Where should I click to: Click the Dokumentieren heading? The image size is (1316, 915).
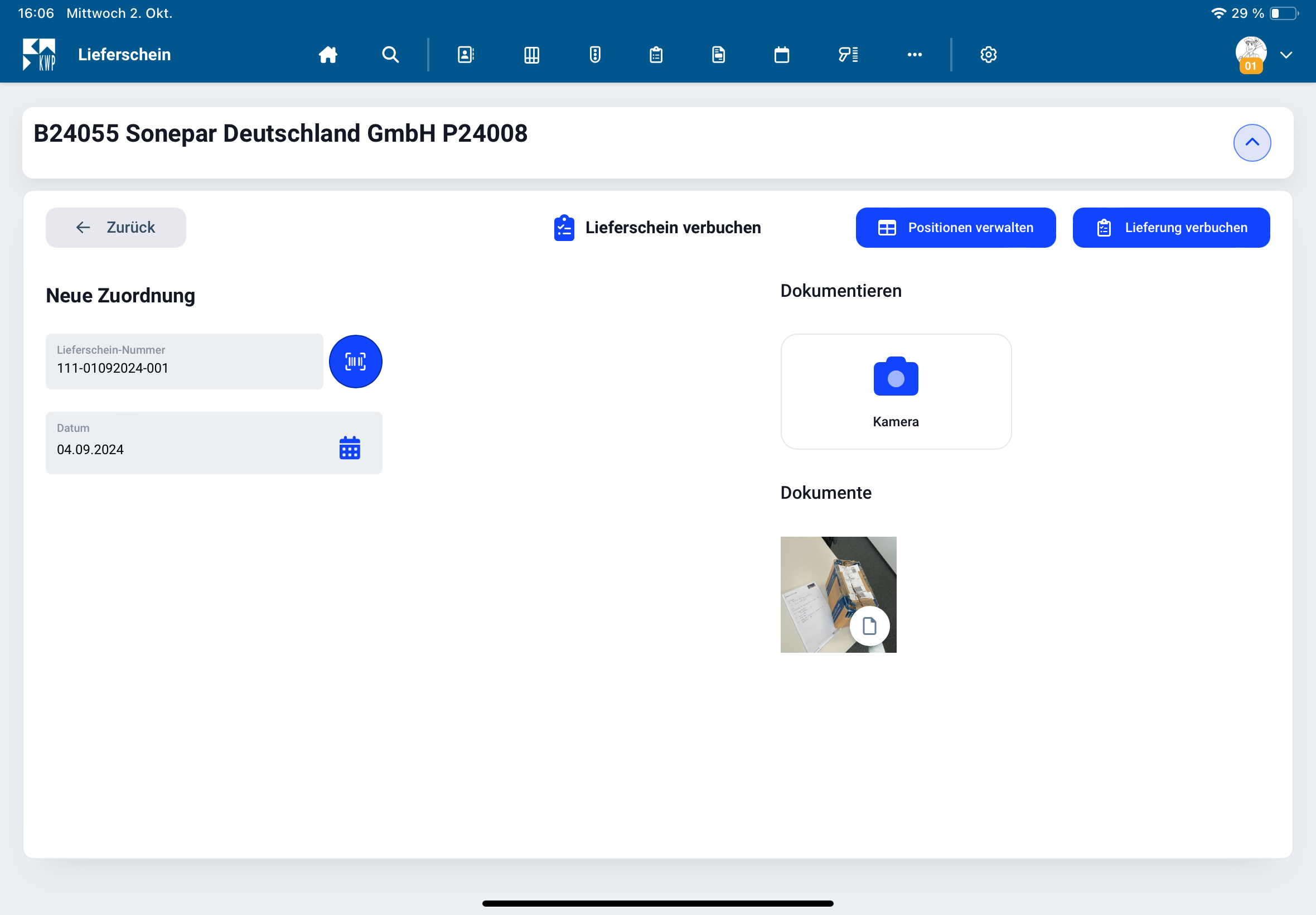[x=840, y=291]
